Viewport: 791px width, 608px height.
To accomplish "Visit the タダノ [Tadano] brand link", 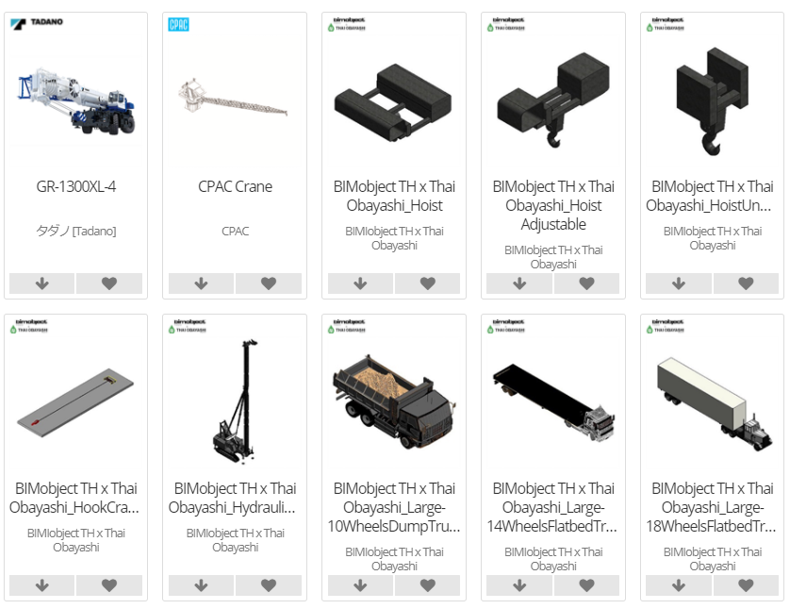I will click(76, 231).
